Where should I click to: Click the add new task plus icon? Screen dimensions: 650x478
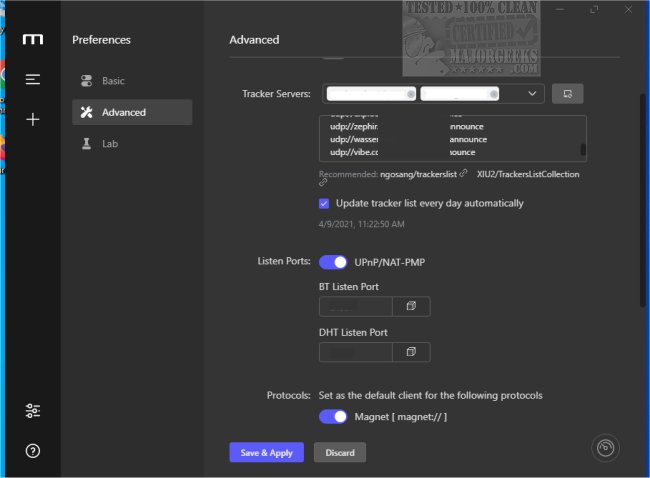(33, 119)
